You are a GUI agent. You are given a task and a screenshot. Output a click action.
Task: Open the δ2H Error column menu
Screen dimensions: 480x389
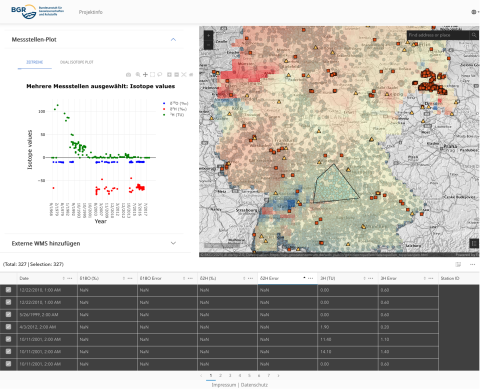click(310, 278)
